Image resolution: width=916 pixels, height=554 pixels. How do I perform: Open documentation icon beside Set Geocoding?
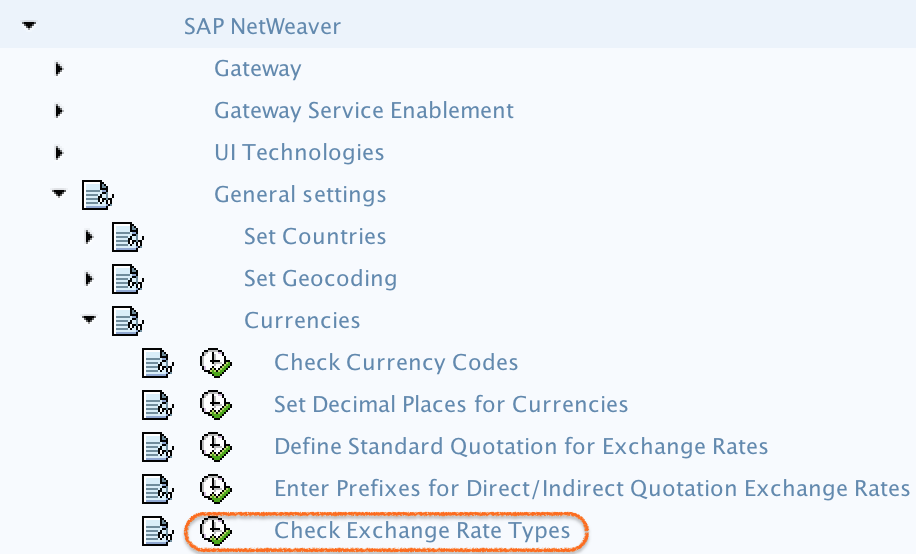click(x=128, y=279)
